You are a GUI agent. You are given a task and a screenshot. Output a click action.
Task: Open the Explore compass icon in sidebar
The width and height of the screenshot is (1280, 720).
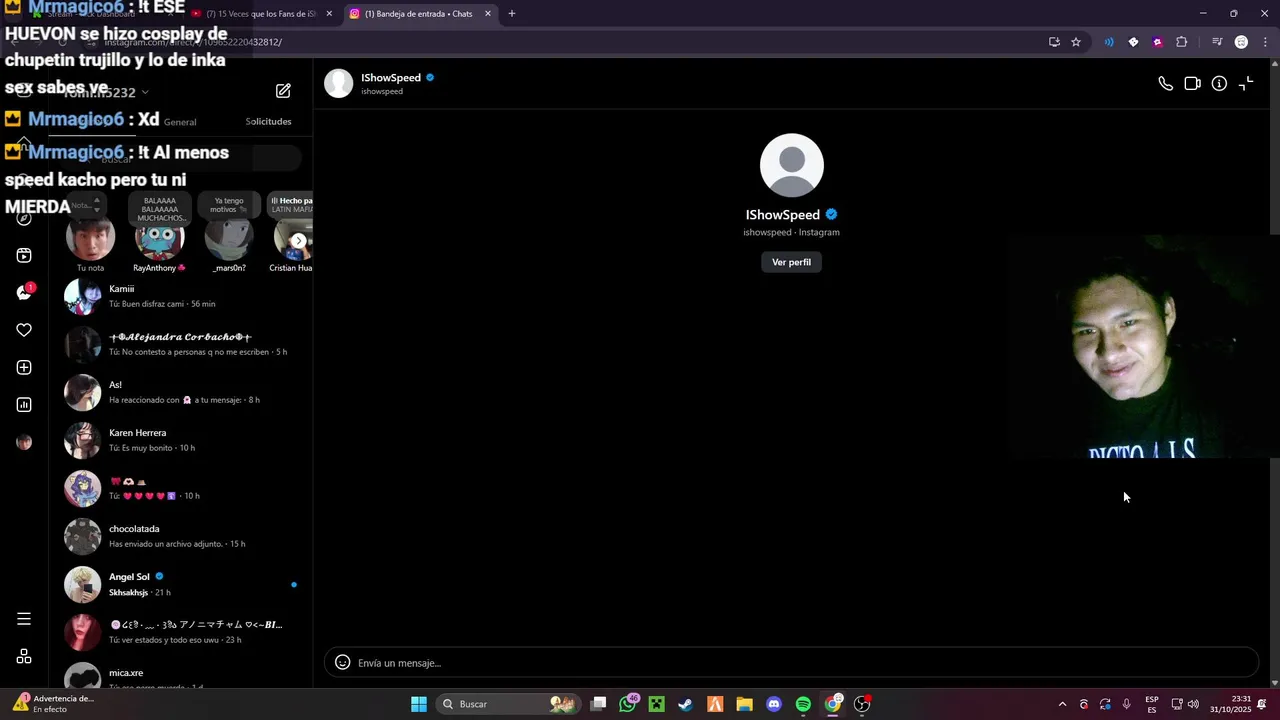[x=24, y=218]
